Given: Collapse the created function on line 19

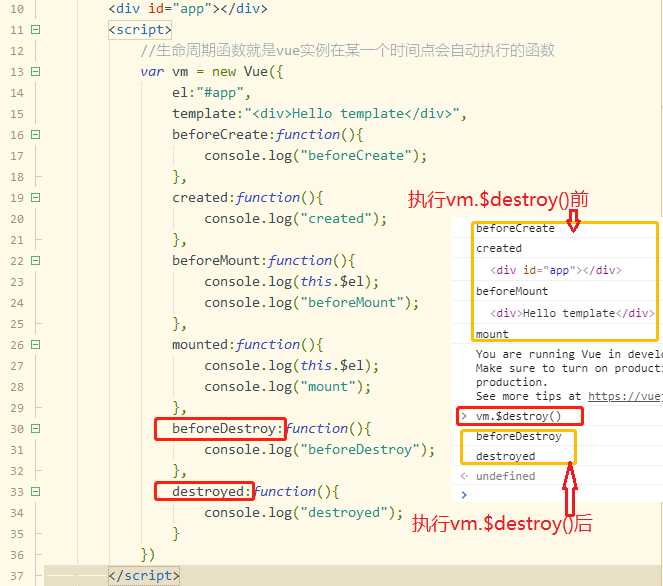Looking at the screenshot, I should click(36, 197).
